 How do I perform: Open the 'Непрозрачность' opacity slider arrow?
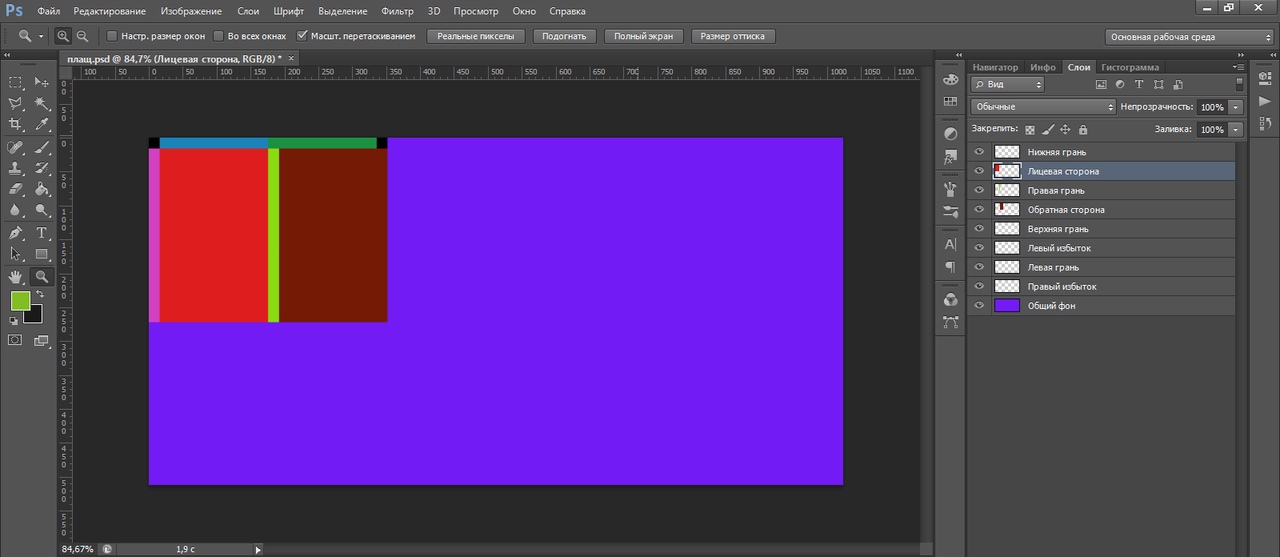coord(1236,107)
